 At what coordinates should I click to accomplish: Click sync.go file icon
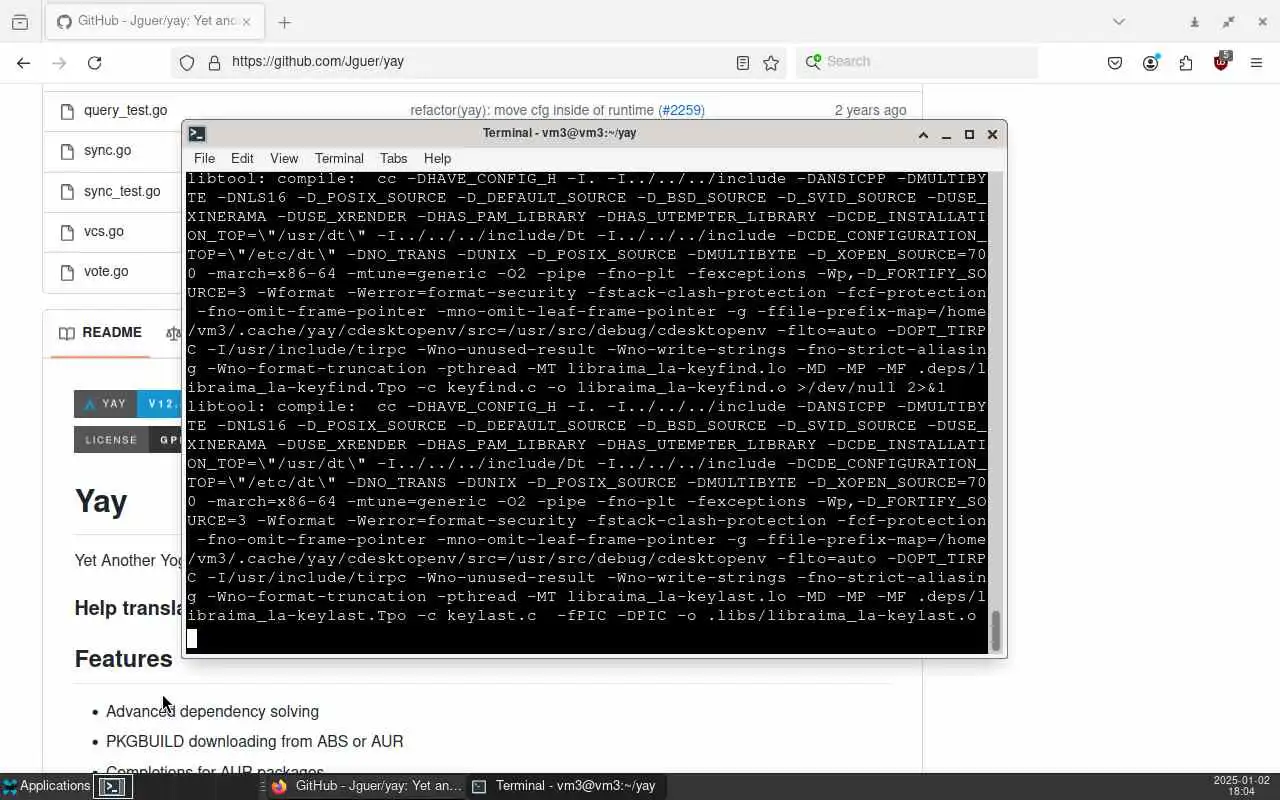pyautogui.click(x=67, y=151)
